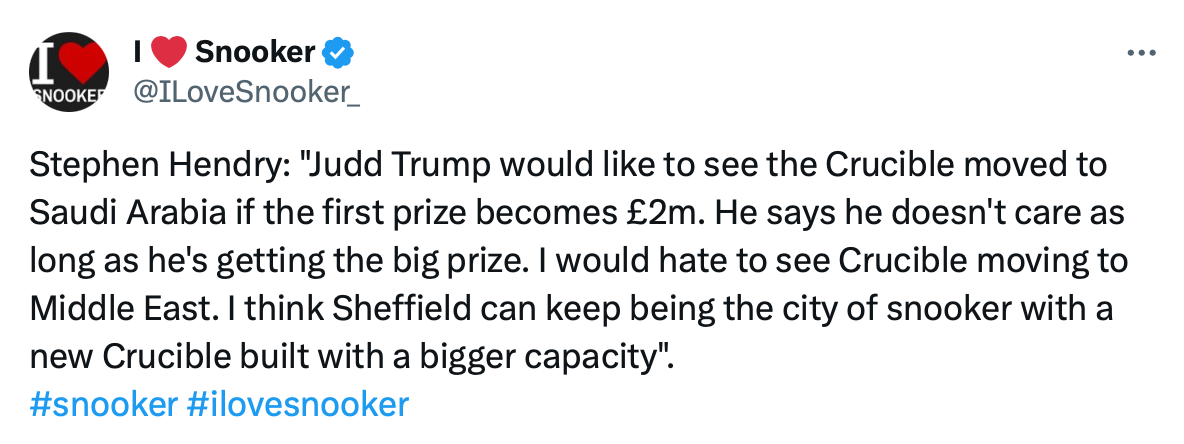Screen dimensions: 1184x444
Task: Open the #snooker hashtag
Action: coord(103,405)
